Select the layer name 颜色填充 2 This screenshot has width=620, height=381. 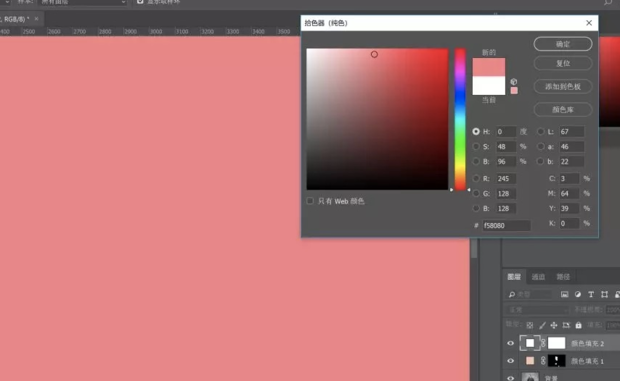click(x=587, y=343)
